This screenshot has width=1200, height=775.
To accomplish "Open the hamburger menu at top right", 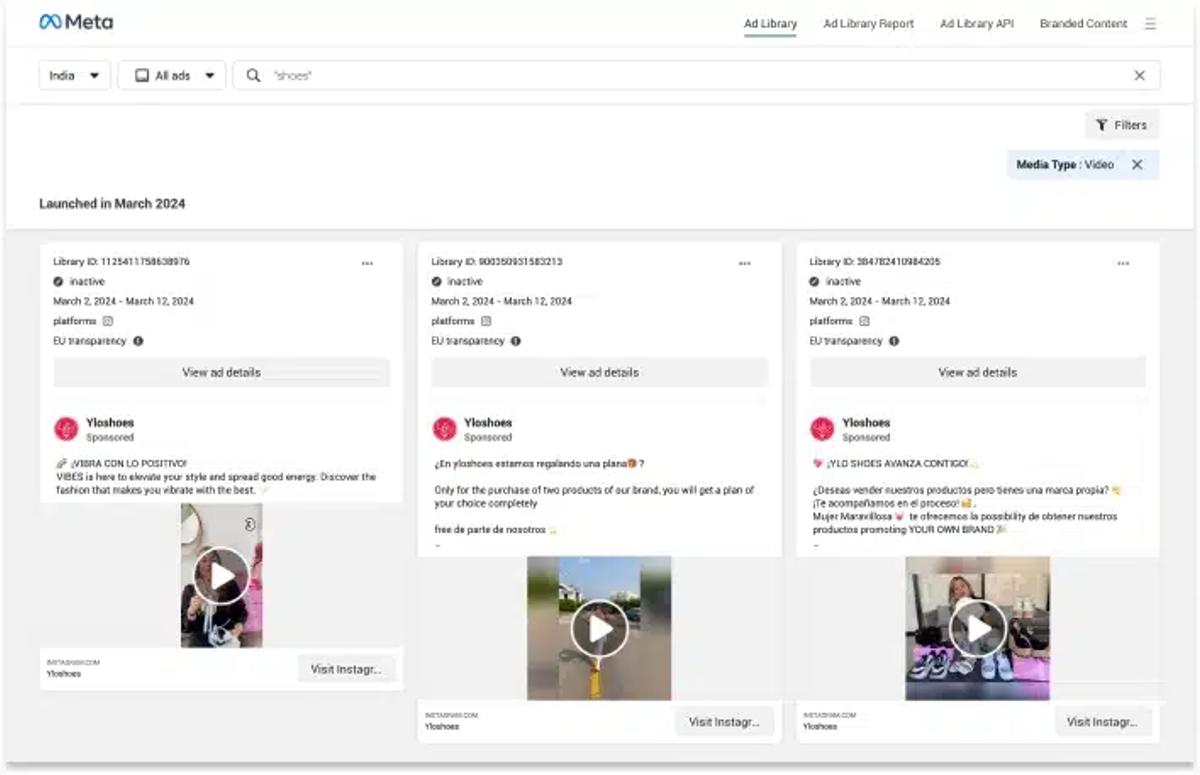I will (1150, 23).
